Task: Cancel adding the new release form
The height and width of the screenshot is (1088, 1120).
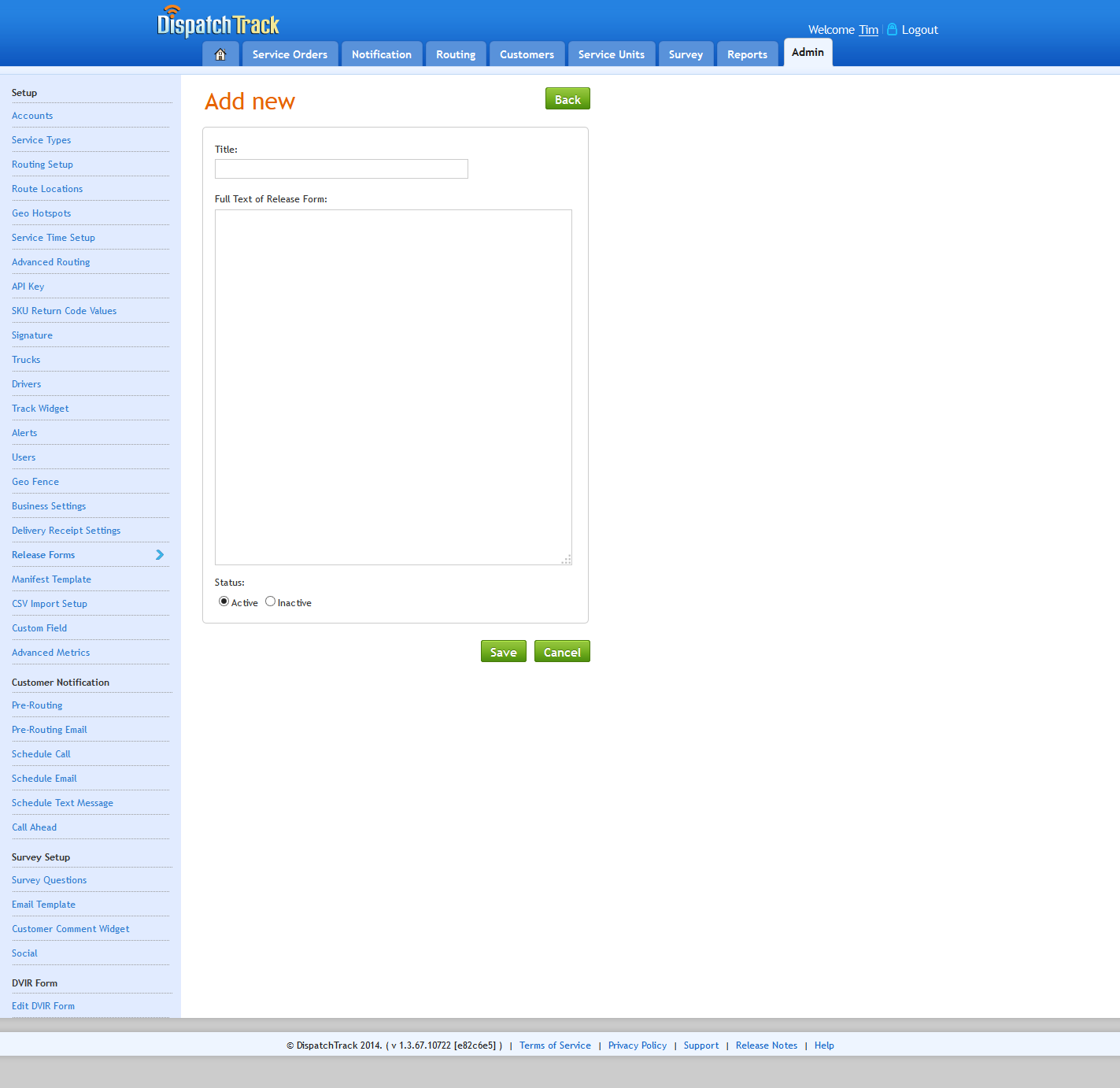Action: (x=561, y=651)
